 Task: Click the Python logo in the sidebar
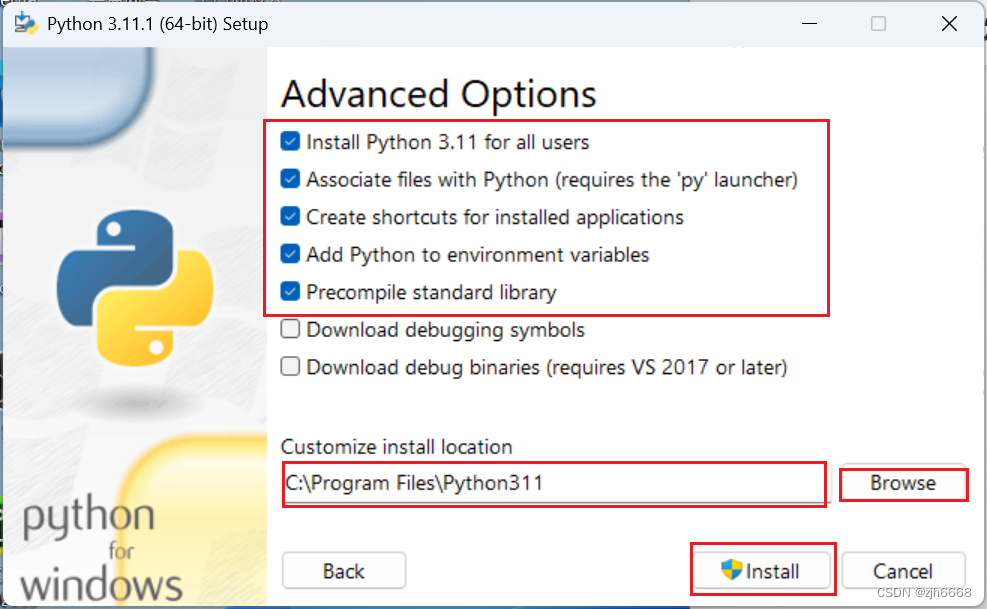point(135,280)
